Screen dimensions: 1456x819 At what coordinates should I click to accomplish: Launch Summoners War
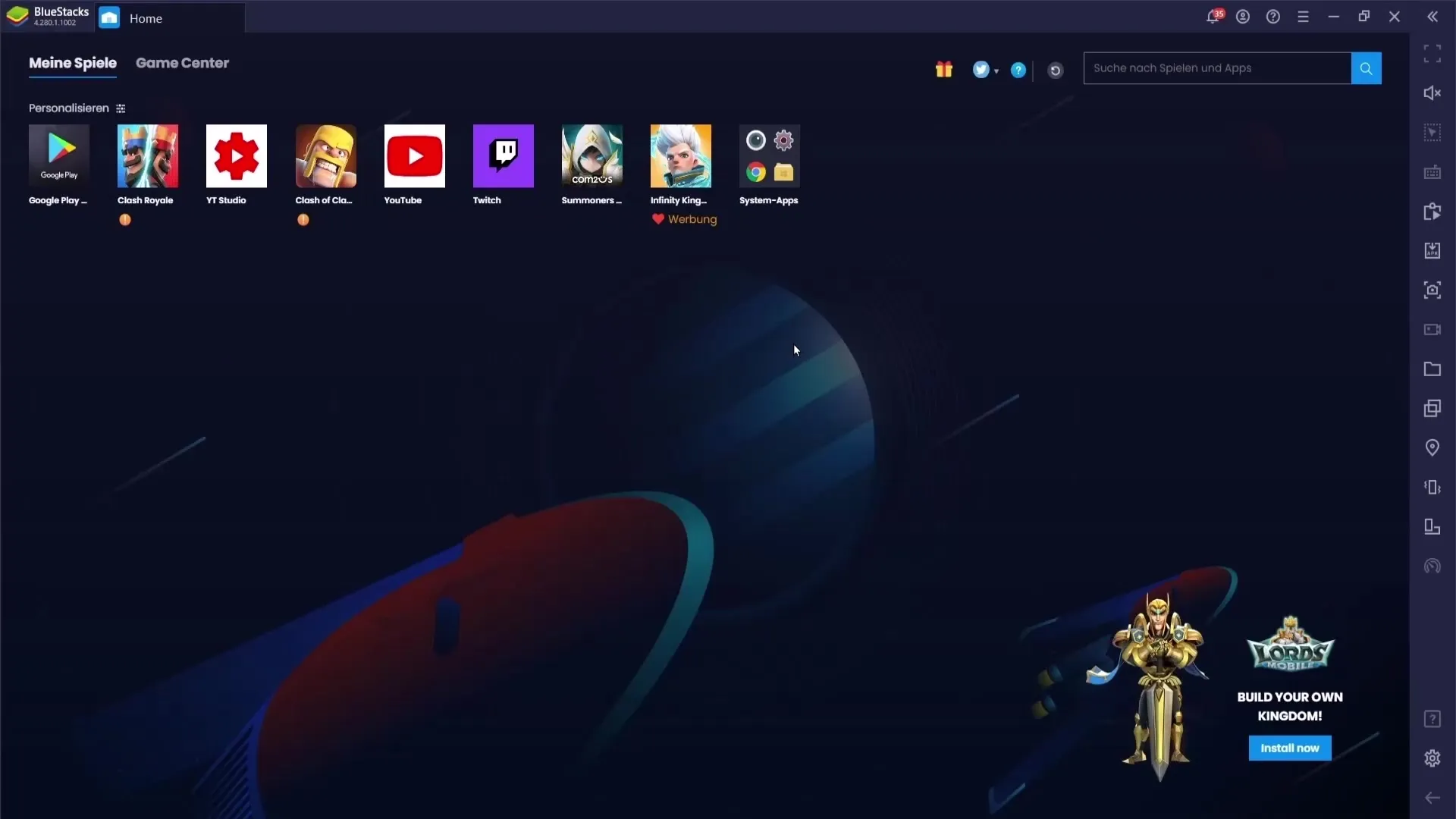pyautogui.click(x=591, y=156)
